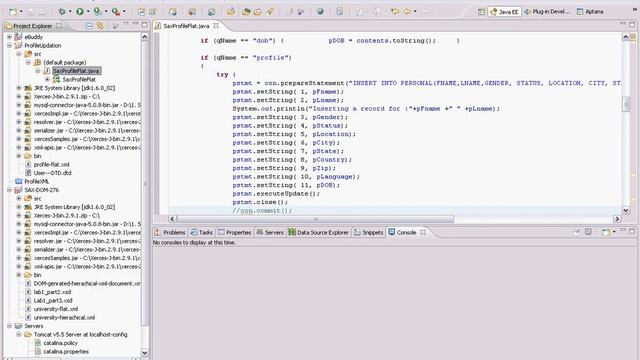Click the Open Web Browser globe icon
640x360 pixels.
[320, 12]
